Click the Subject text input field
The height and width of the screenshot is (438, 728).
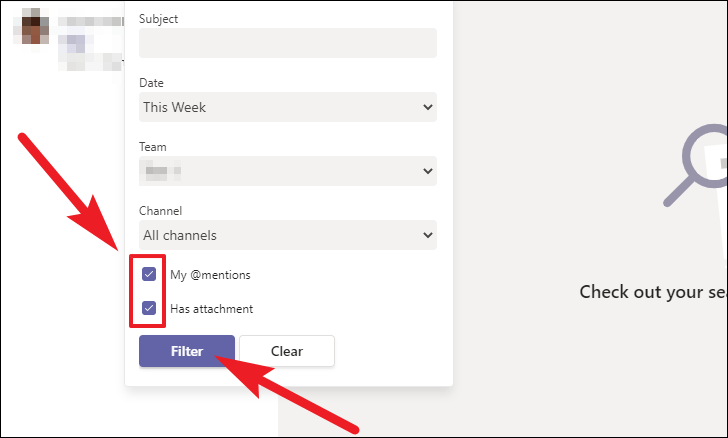(x=287, y=43)
